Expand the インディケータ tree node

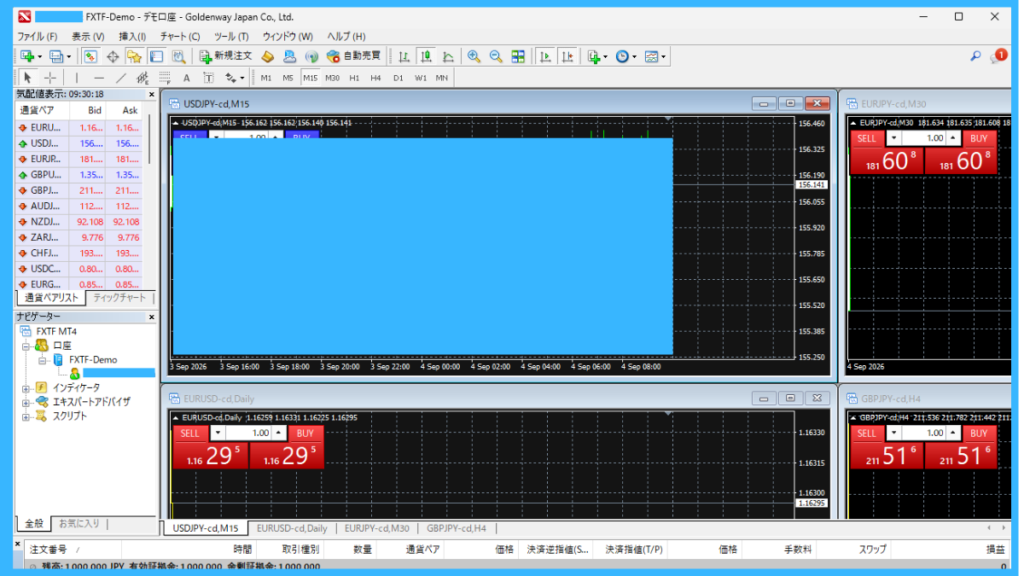[x=25, y=388]
